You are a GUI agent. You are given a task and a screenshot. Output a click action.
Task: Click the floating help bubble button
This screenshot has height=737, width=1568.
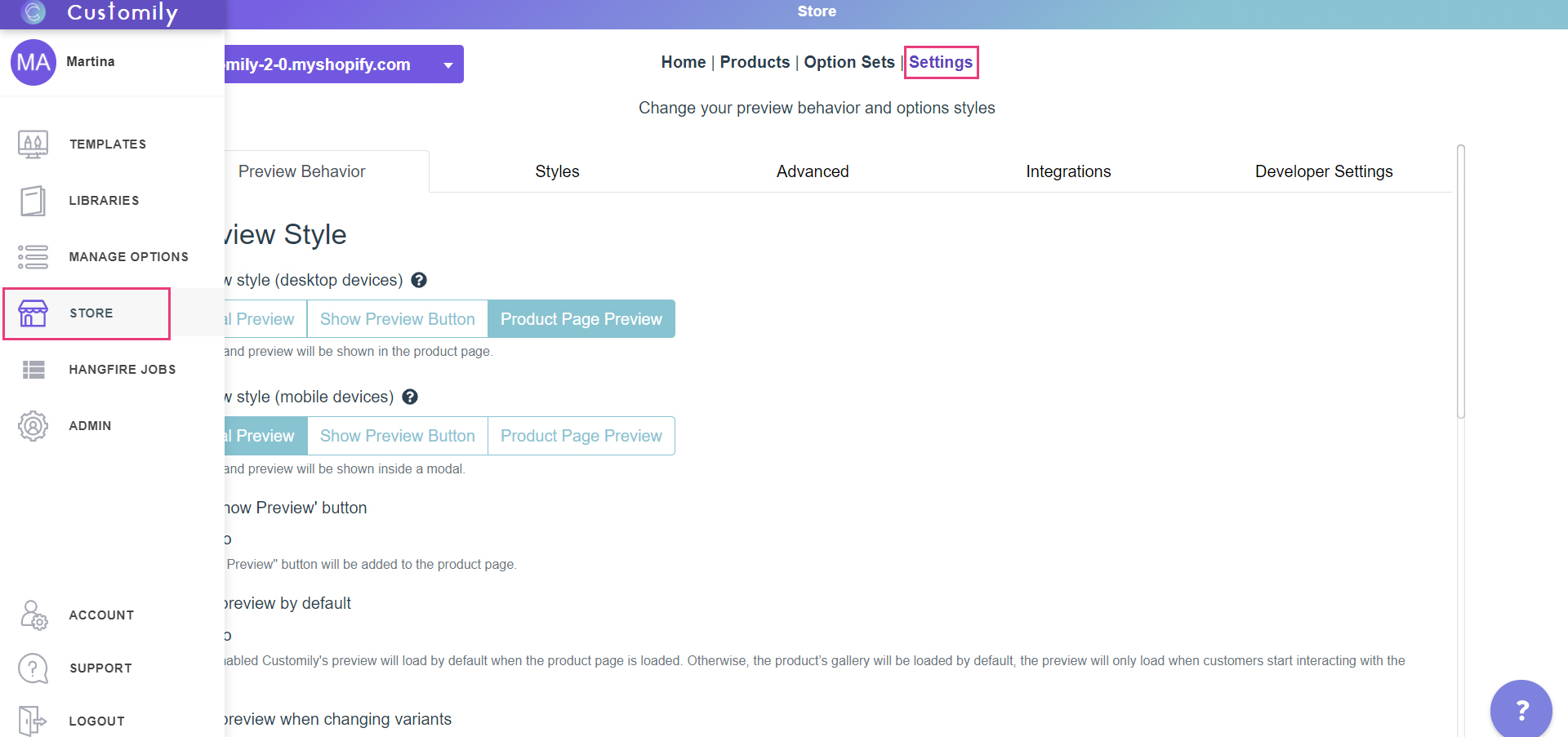1521,710
